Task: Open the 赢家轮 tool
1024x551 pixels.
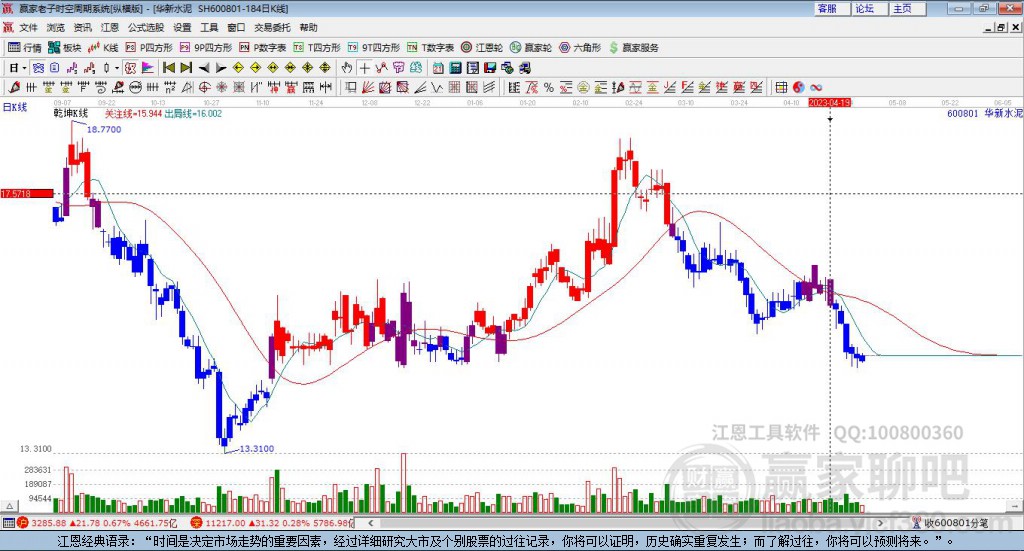Action: 531,48
